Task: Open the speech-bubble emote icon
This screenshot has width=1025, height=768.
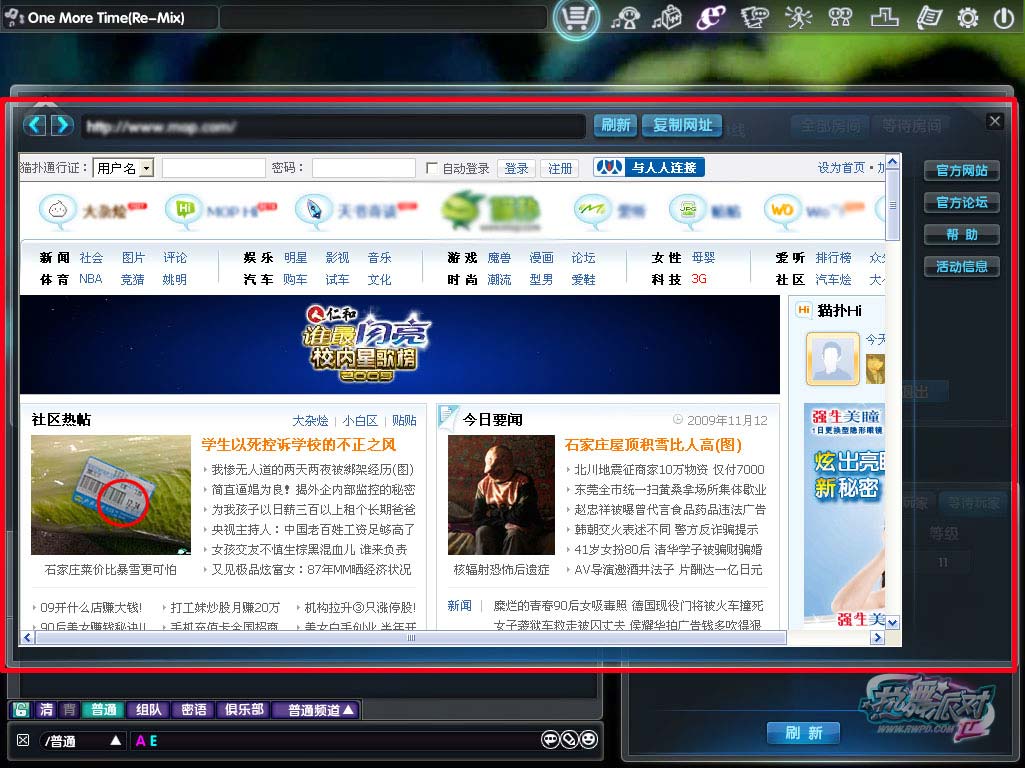Action: click(x=550, y=739)
